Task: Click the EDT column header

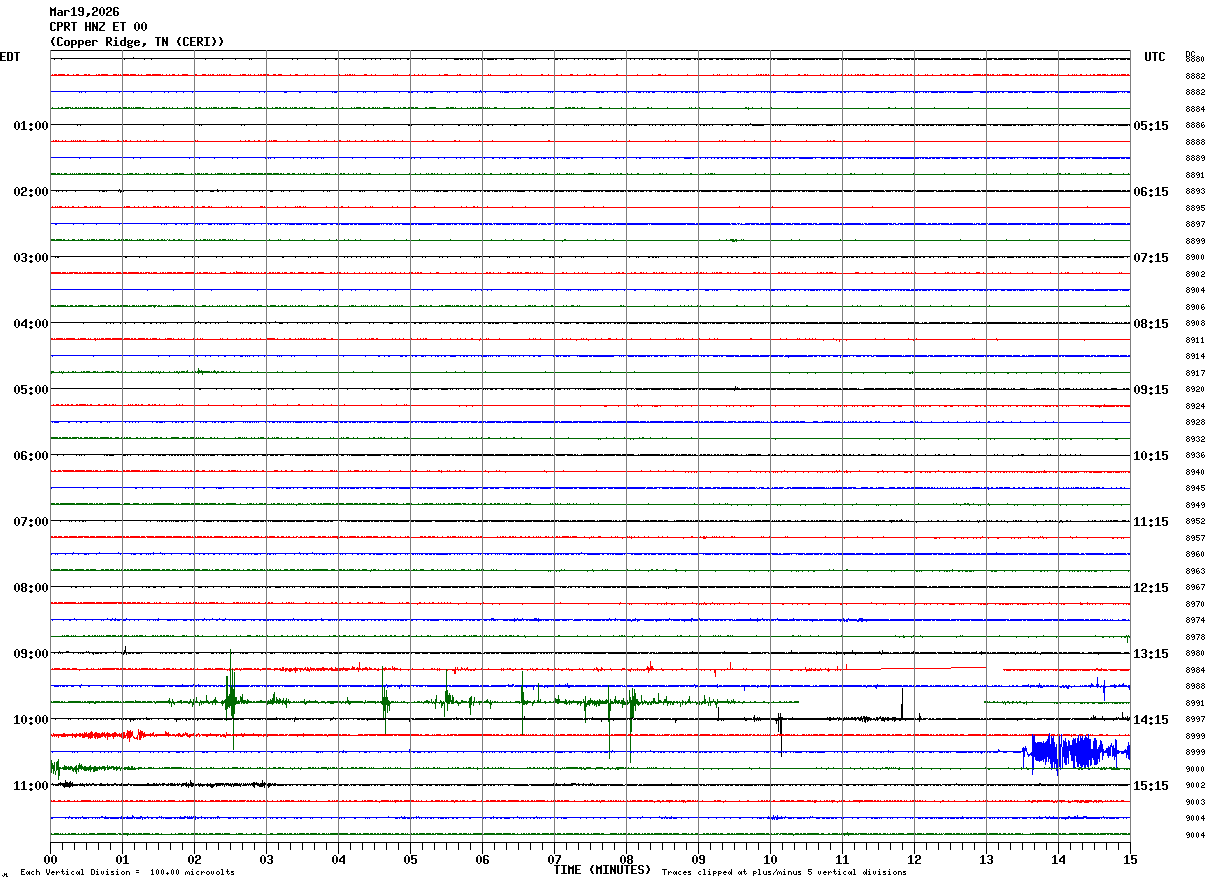Action: click(x=10, y=57)
